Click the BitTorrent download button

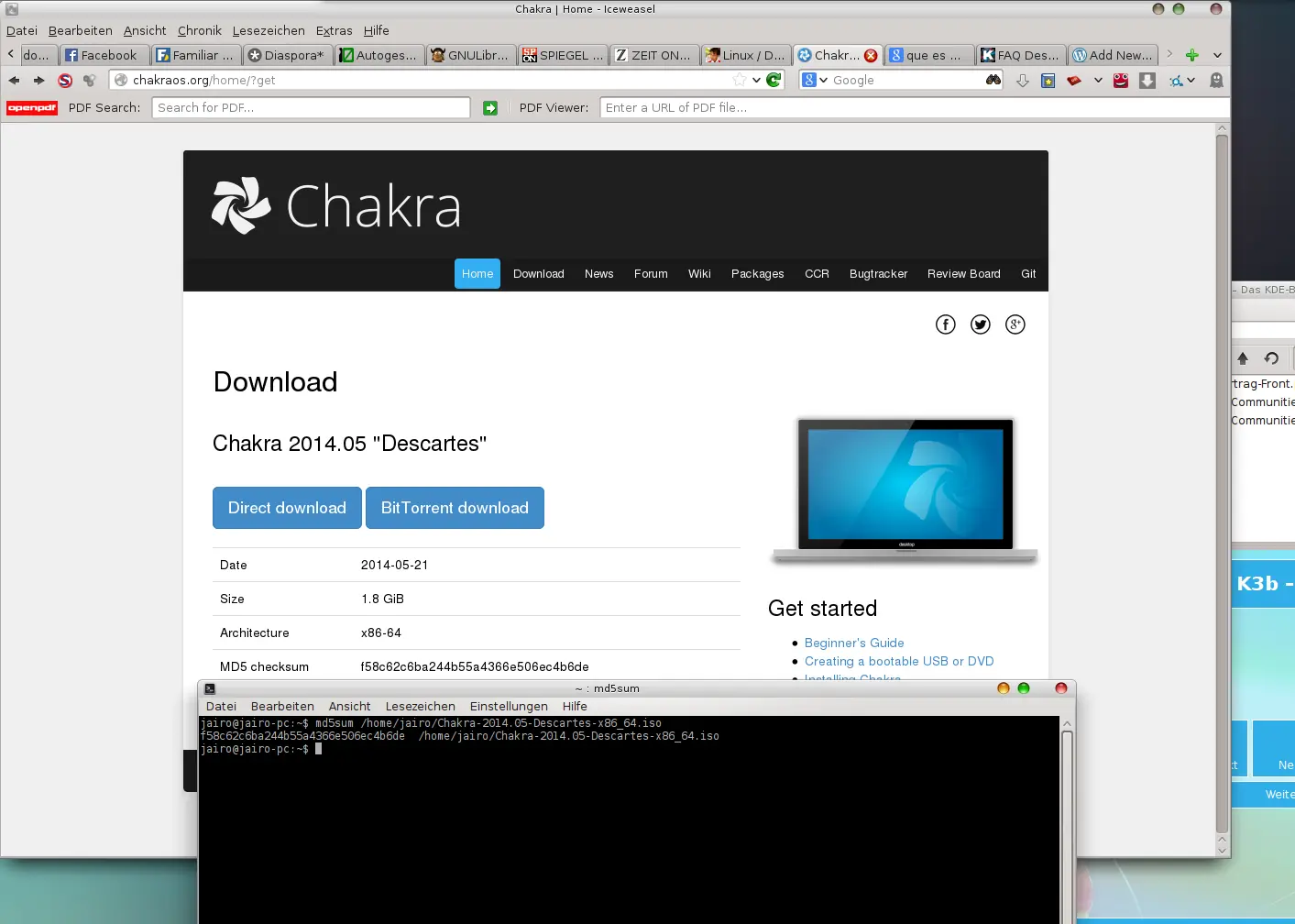coord(455,508)
